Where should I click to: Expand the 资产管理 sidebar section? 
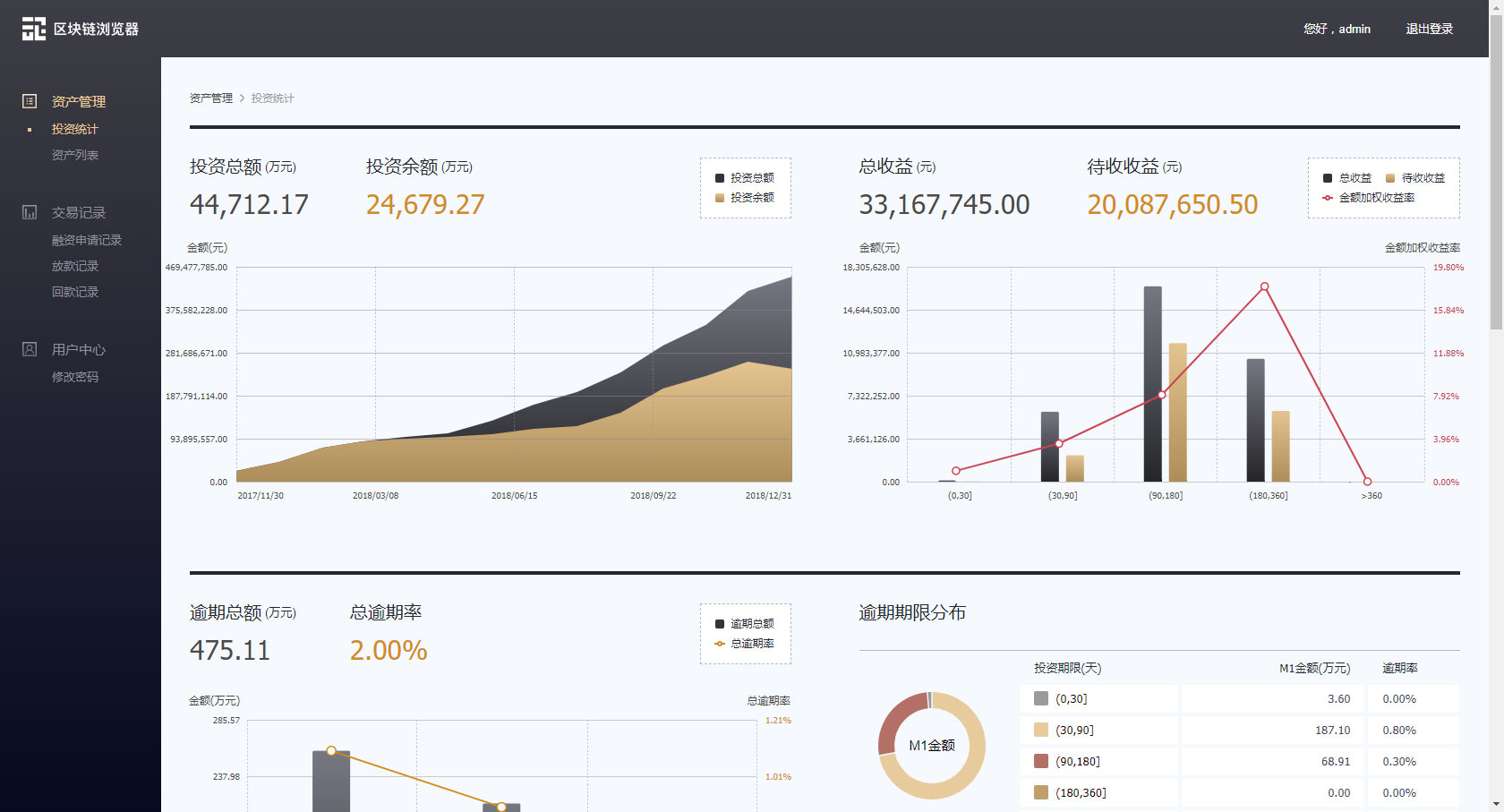pyautogui.click(x=79, y=101)
